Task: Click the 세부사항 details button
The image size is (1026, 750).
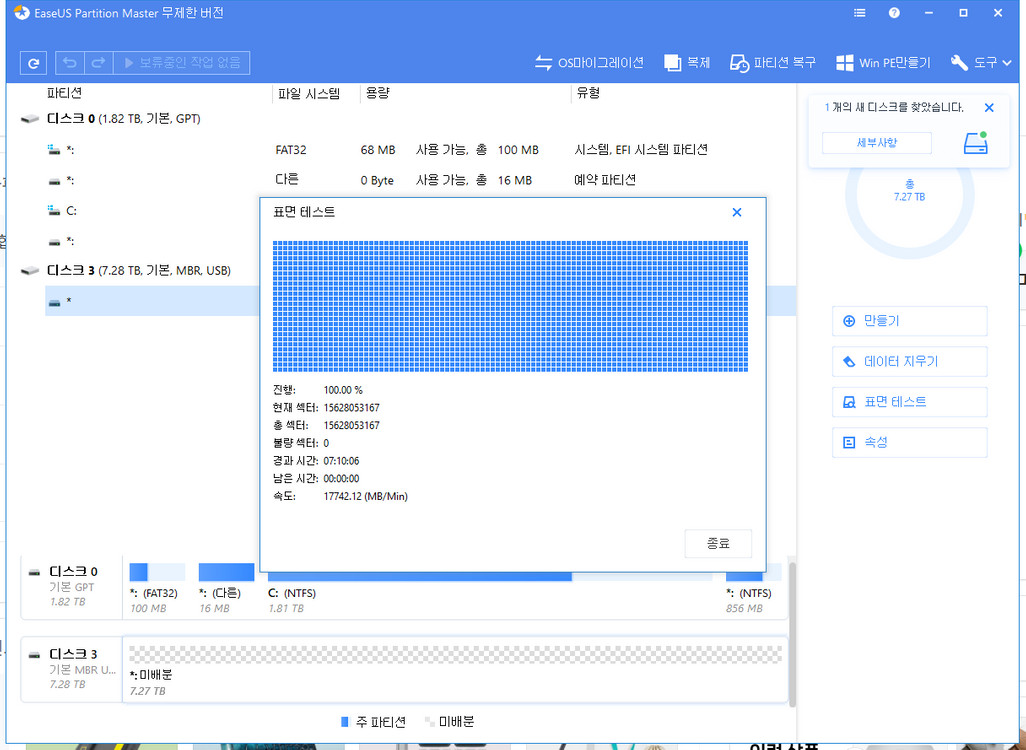Action: coord(877,143)
